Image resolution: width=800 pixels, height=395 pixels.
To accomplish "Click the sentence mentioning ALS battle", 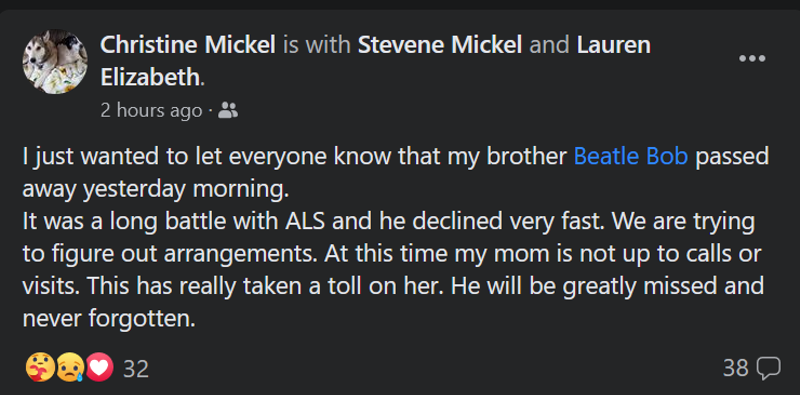I will 316,221.
